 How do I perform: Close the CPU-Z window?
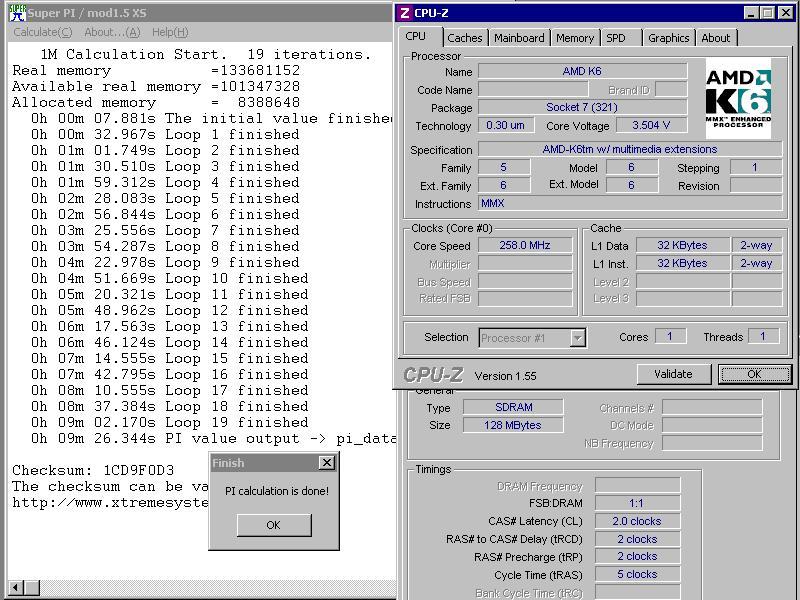786,13
